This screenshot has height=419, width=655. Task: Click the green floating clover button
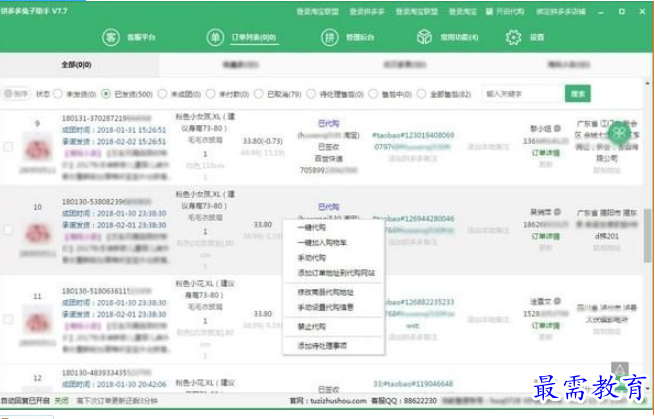coord(619,133)
